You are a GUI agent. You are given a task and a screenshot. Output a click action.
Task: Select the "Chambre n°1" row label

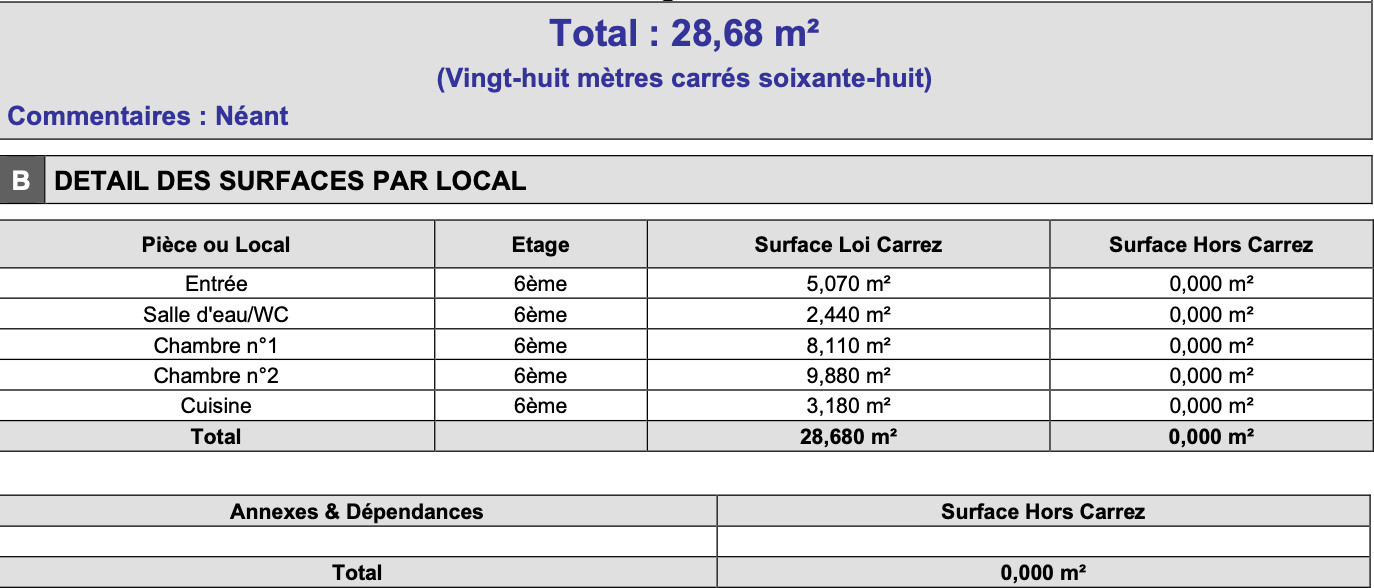(216, 346)
